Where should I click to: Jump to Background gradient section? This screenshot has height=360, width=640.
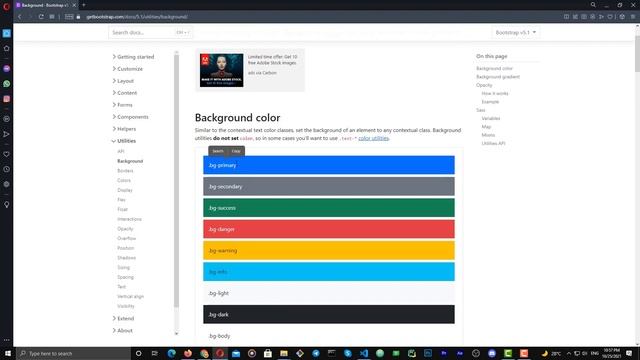498,77
